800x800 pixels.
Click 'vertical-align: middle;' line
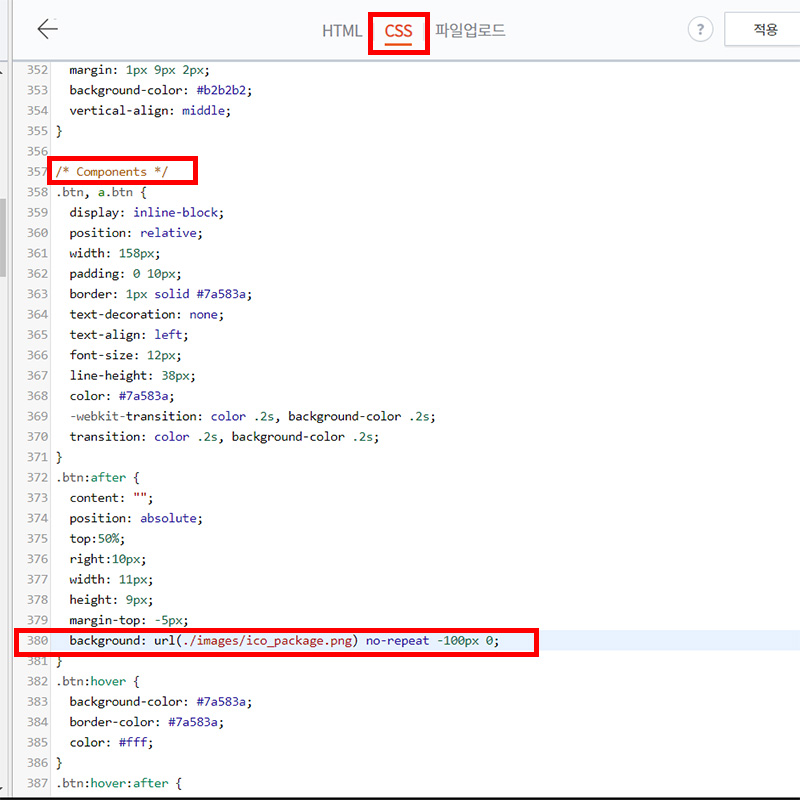pos(150,110)
